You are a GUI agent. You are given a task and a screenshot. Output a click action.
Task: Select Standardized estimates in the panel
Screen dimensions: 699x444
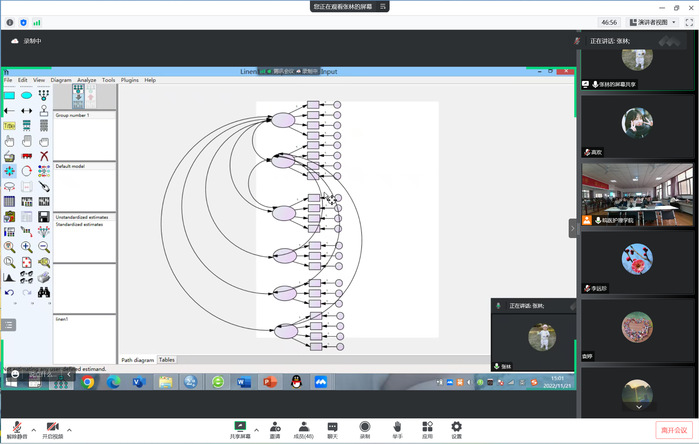tap(82, 224)
